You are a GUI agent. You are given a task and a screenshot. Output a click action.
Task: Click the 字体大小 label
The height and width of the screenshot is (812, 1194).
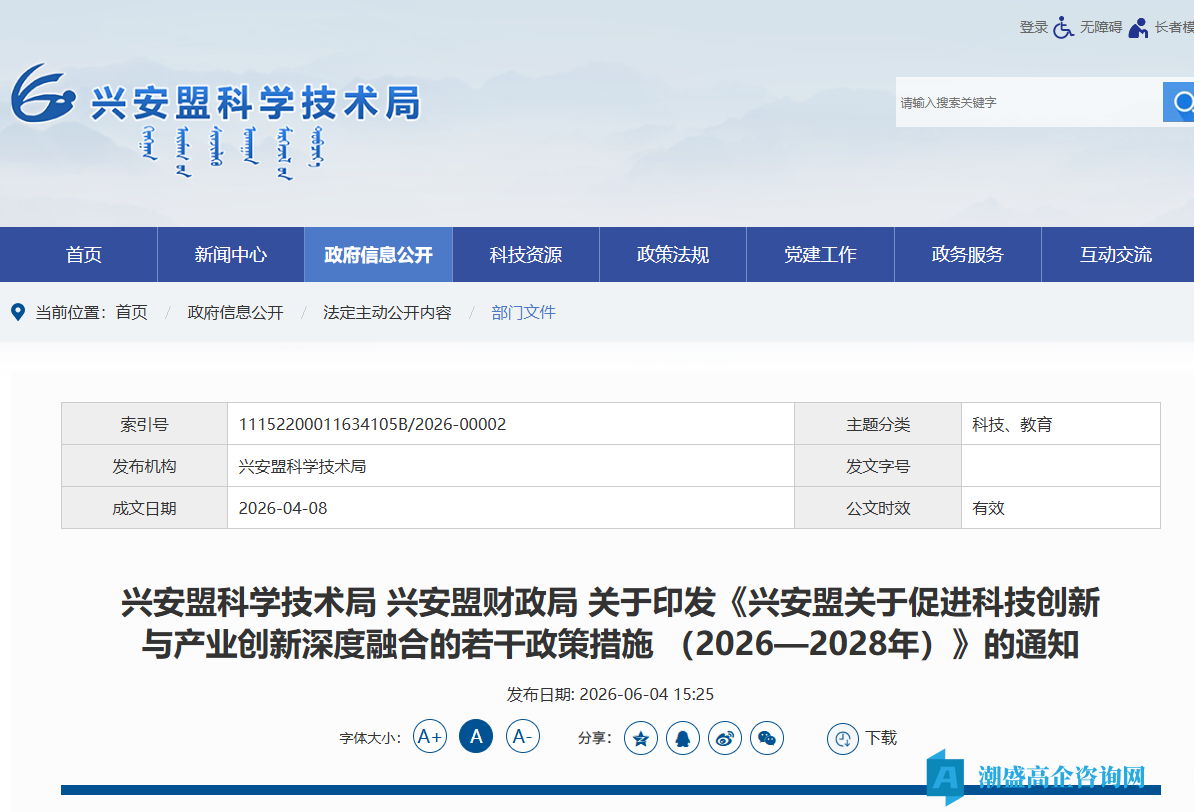pos(369,738)
